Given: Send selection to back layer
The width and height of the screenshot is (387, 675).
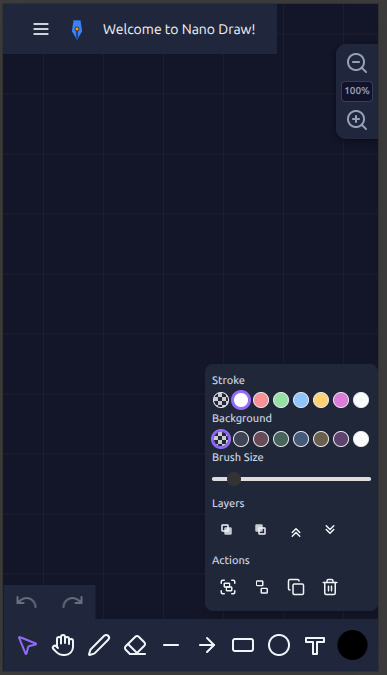Looking at the screenshot, I should [x=226, y=529].
